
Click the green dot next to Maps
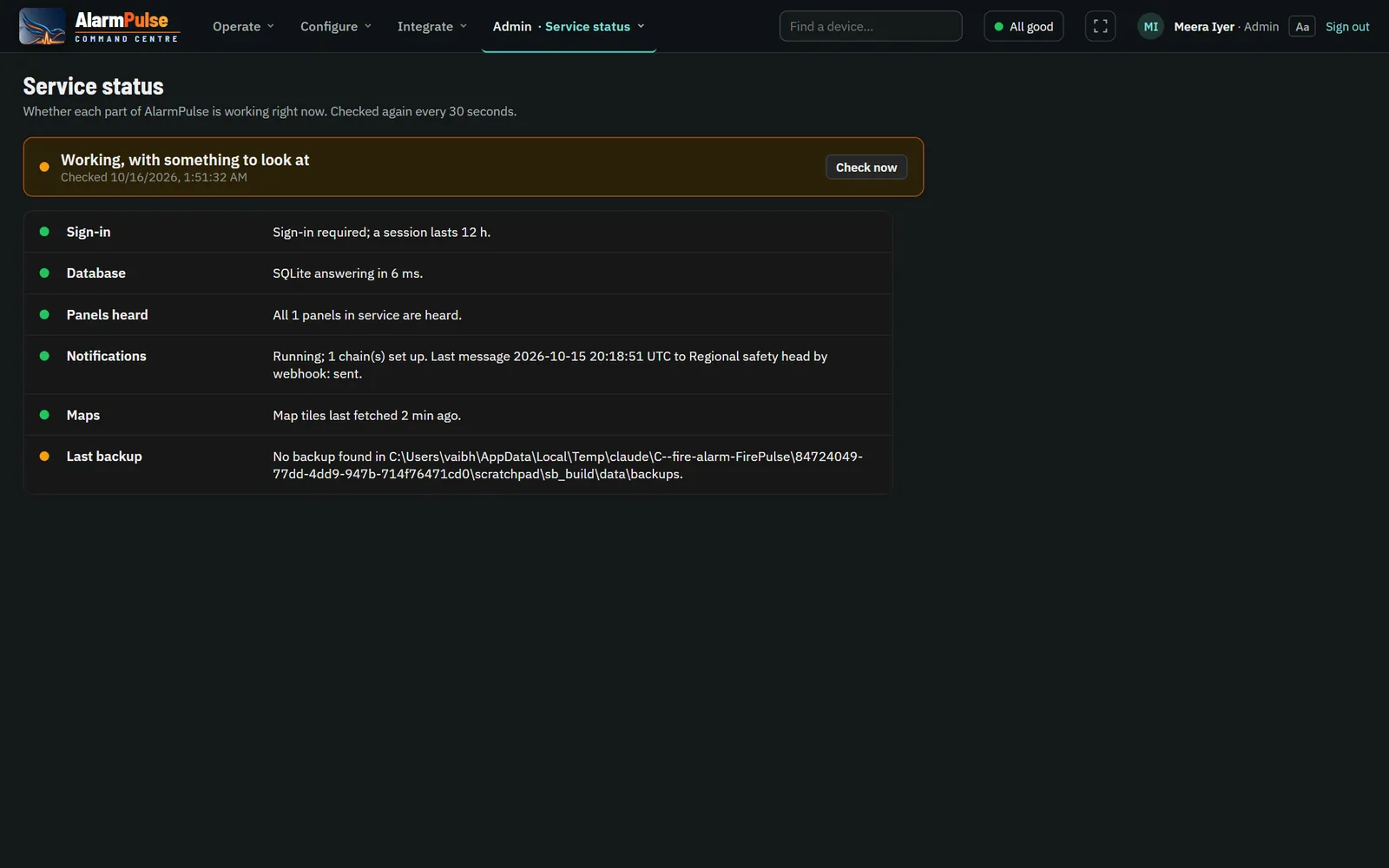click(x=44, y=415)
